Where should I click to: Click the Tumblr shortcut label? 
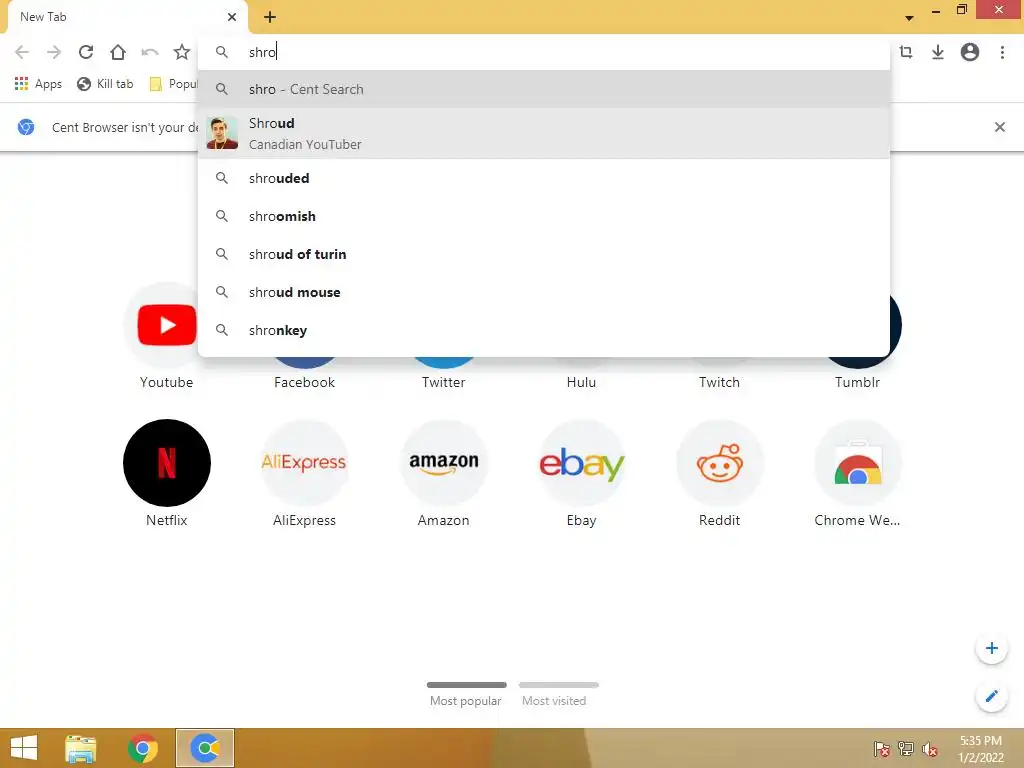(x=857, y=383)
